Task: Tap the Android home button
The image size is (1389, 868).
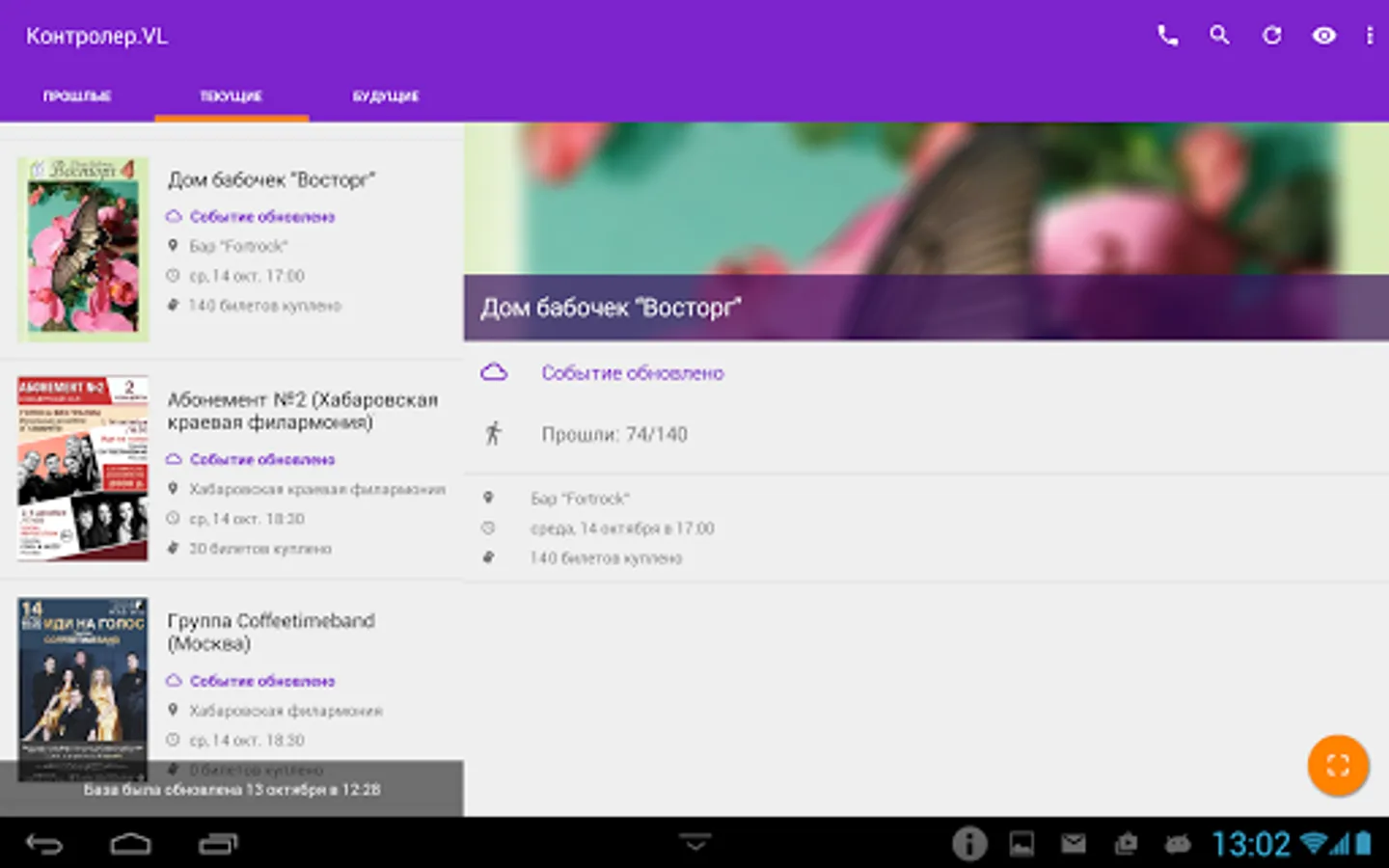Action: tap(130, 845)
